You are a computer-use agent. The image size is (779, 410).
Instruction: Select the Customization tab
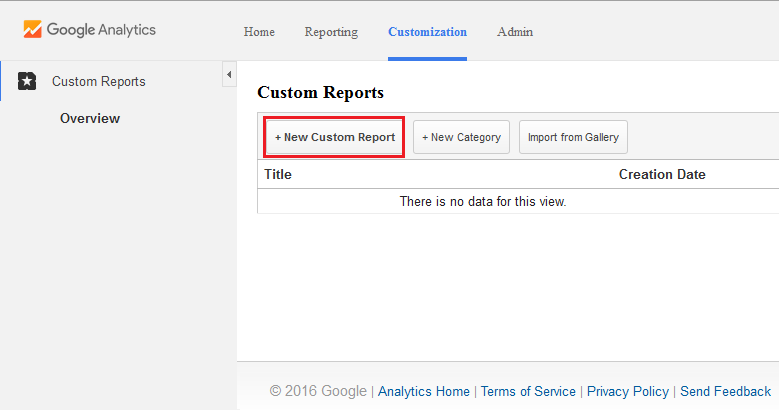(x=427, y=32)
